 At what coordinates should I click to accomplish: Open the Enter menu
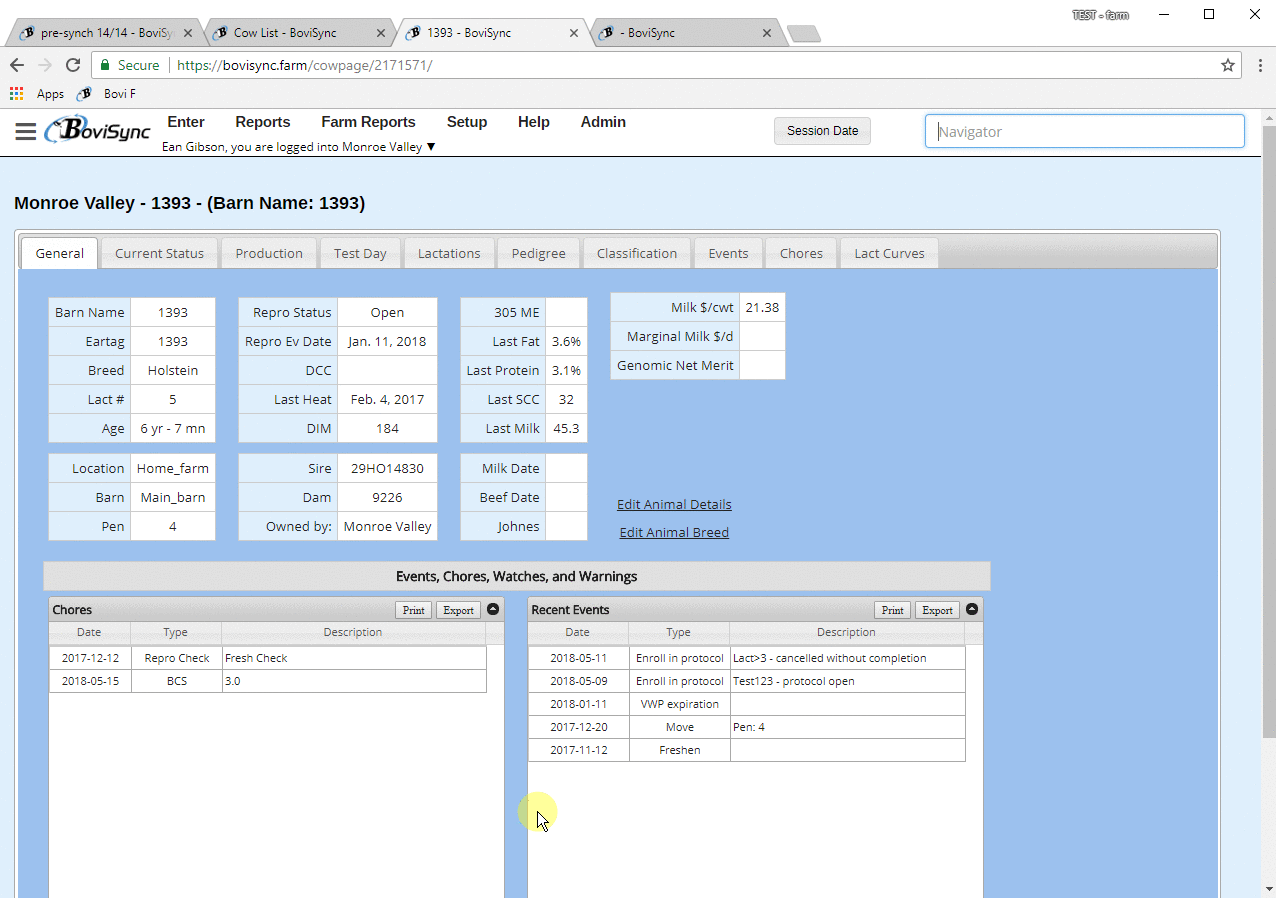coord(186,122)
